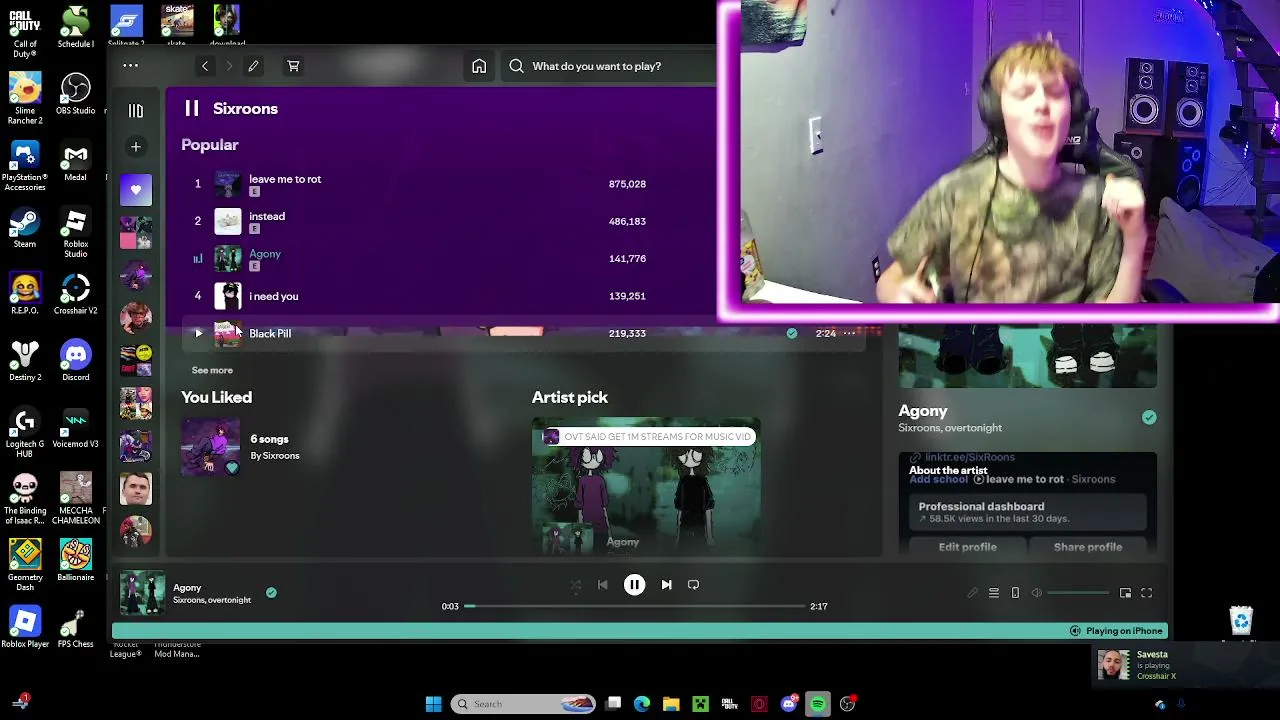Click the Windows taskbar search box
The width and height of the screenshot is (1280, 720).
525,704
